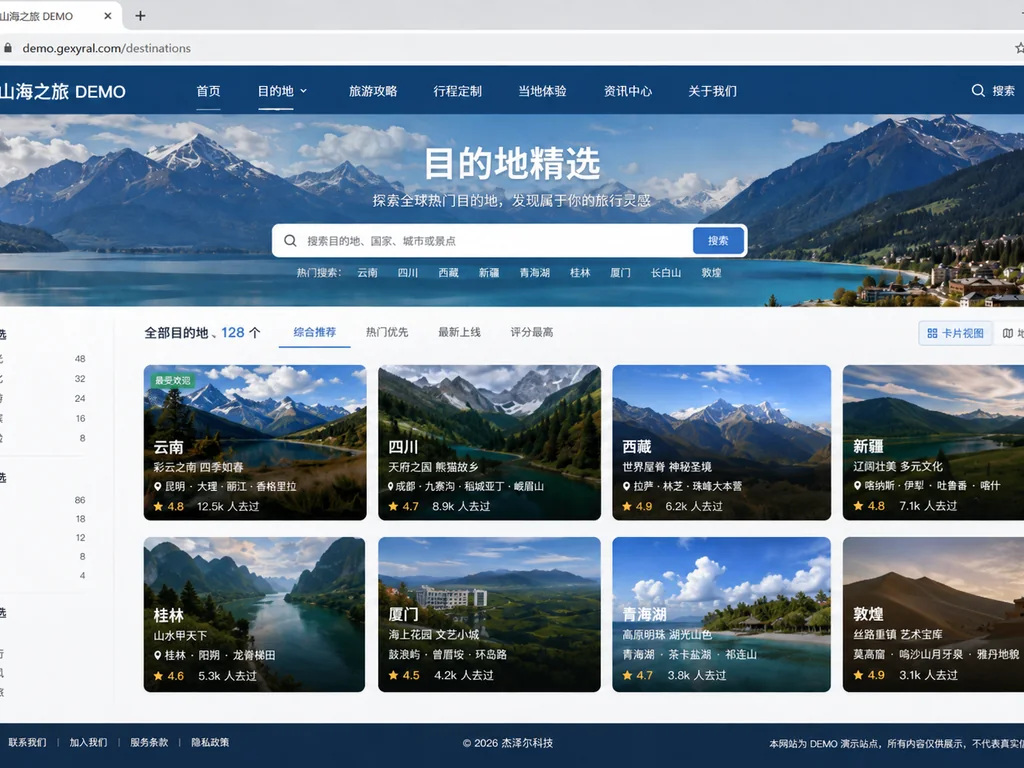Close the 山海之旅 DEMO browser tab

108,16
